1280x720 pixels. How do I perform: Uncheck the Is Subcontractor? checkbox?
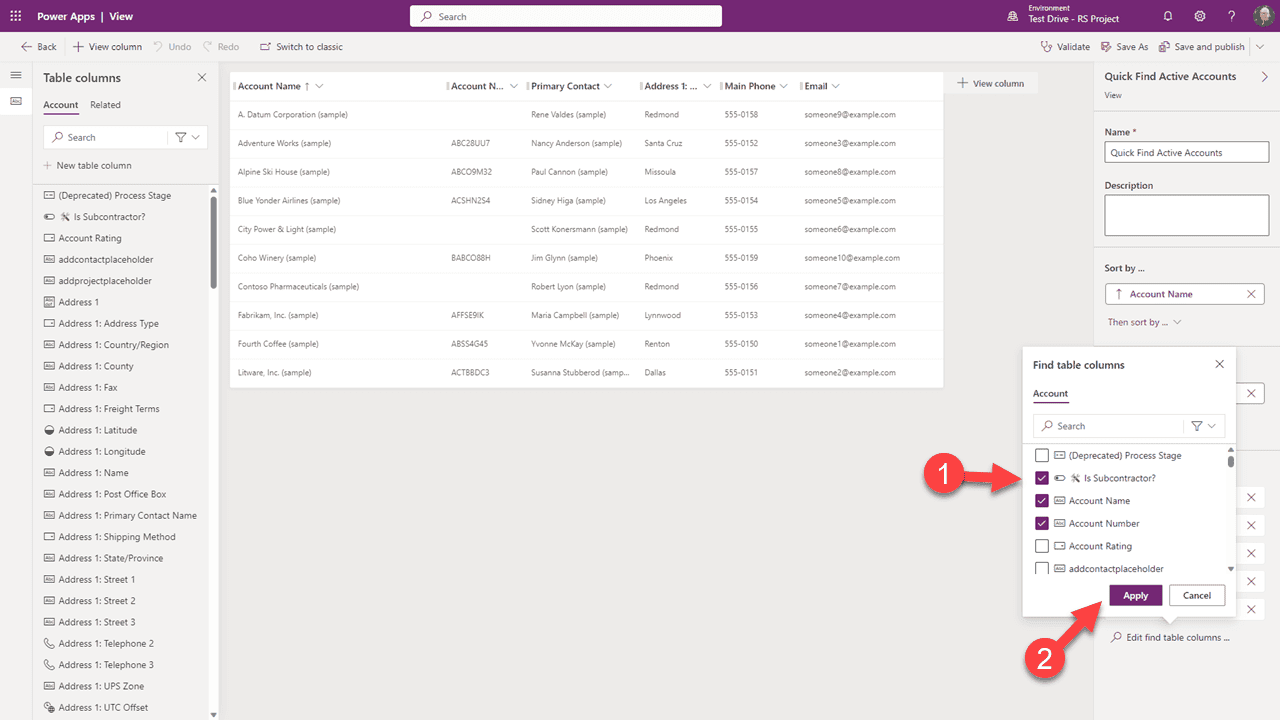coord(1042,478)
